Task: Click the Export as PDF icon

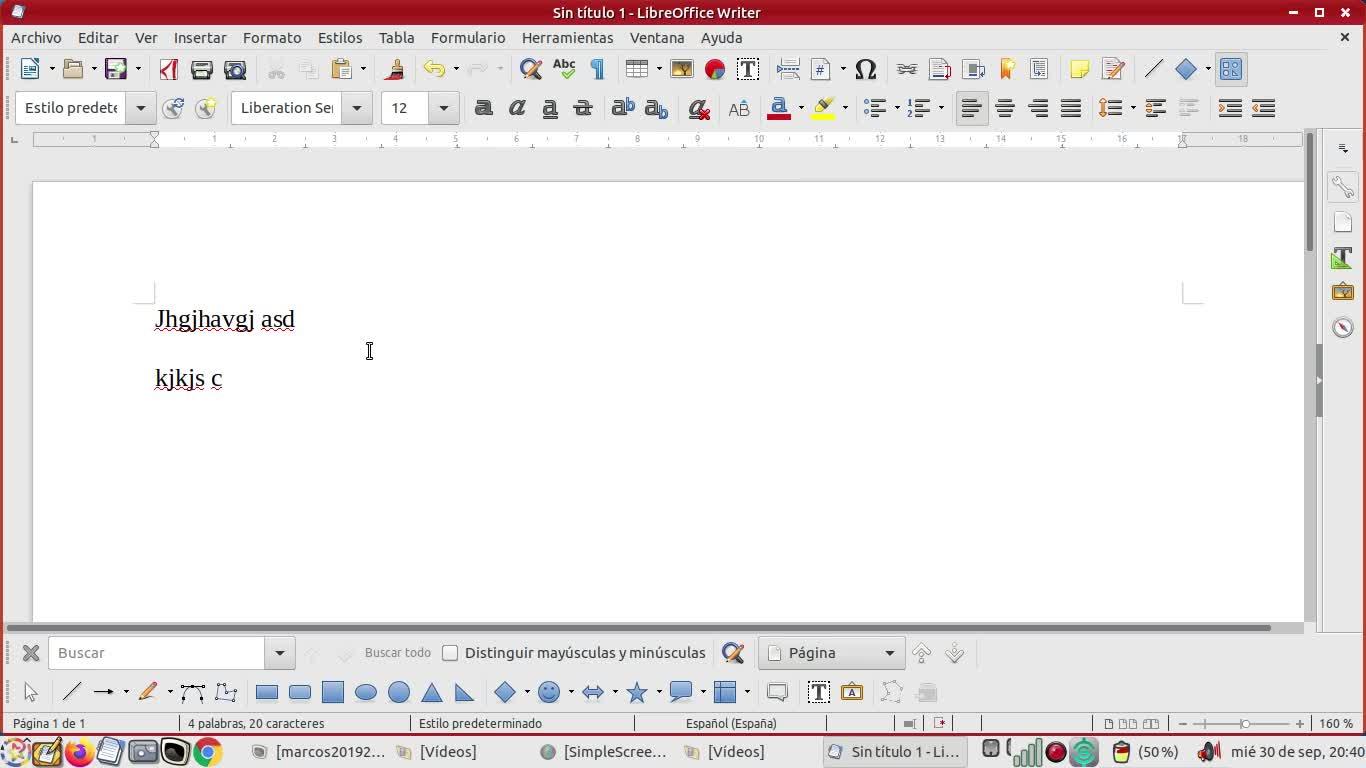Action: click(x=169, y=69)
